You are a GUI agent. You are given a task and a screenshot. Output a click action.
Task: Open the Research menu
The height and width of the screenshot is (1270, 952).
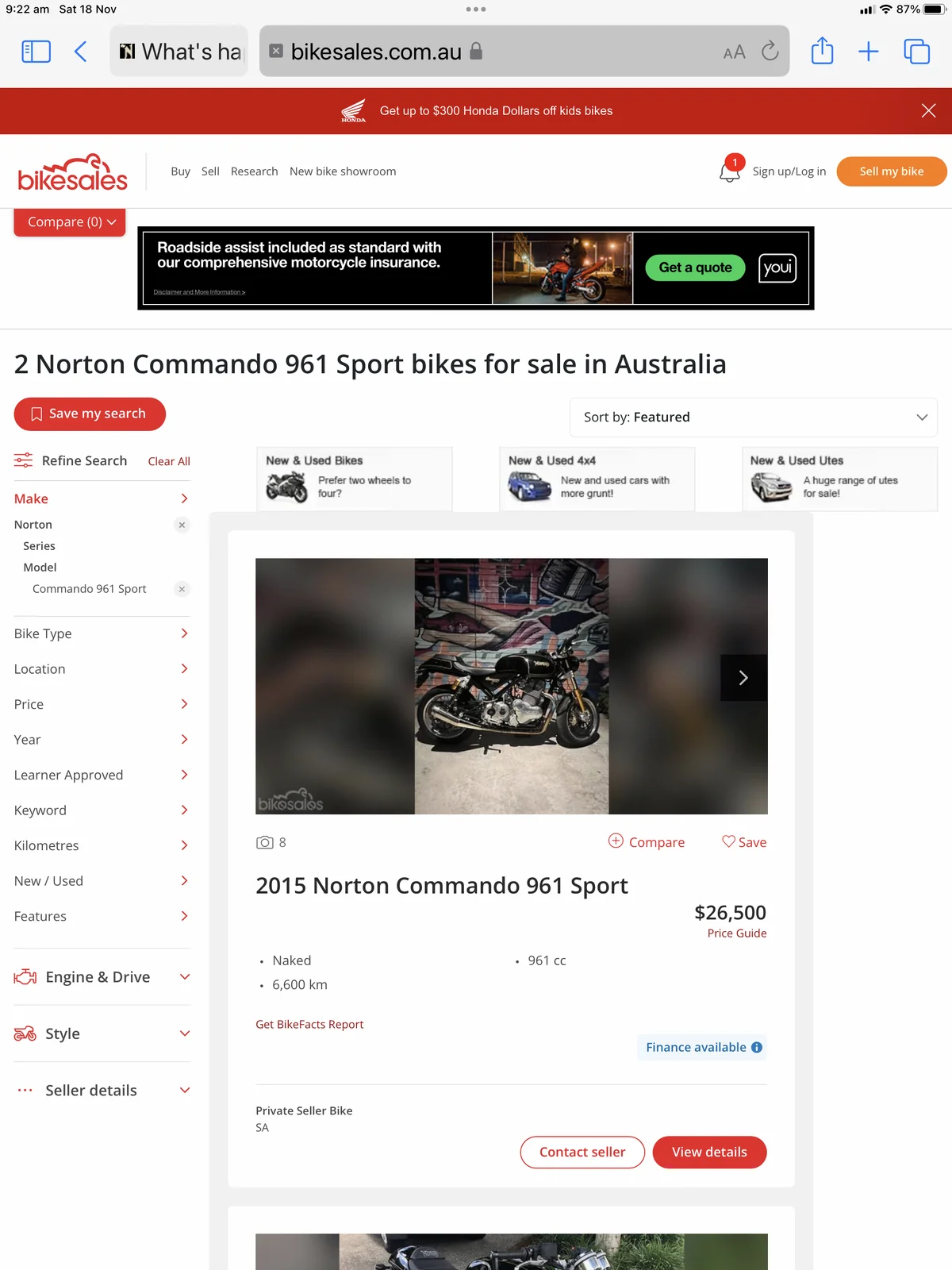(x=254, y=171)
